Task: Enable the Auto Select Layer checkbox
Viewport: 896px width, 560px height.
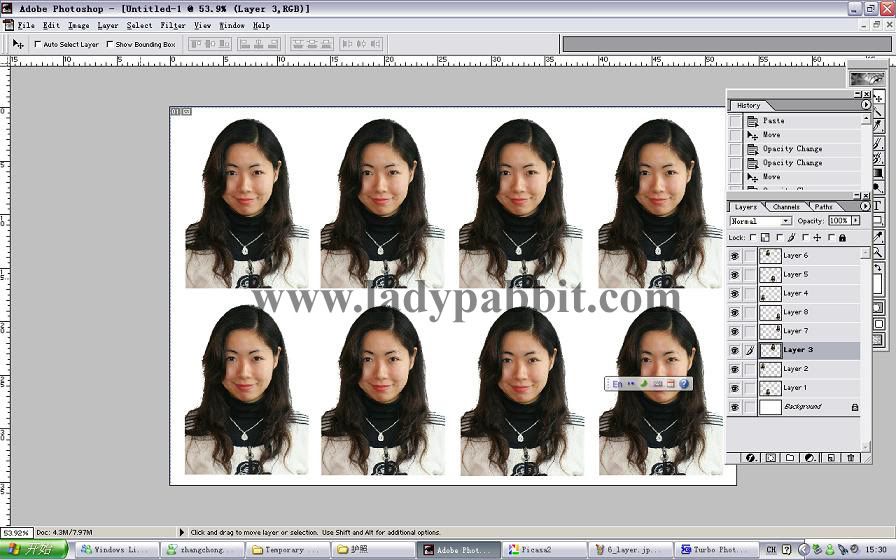Action: pos(38,44)
